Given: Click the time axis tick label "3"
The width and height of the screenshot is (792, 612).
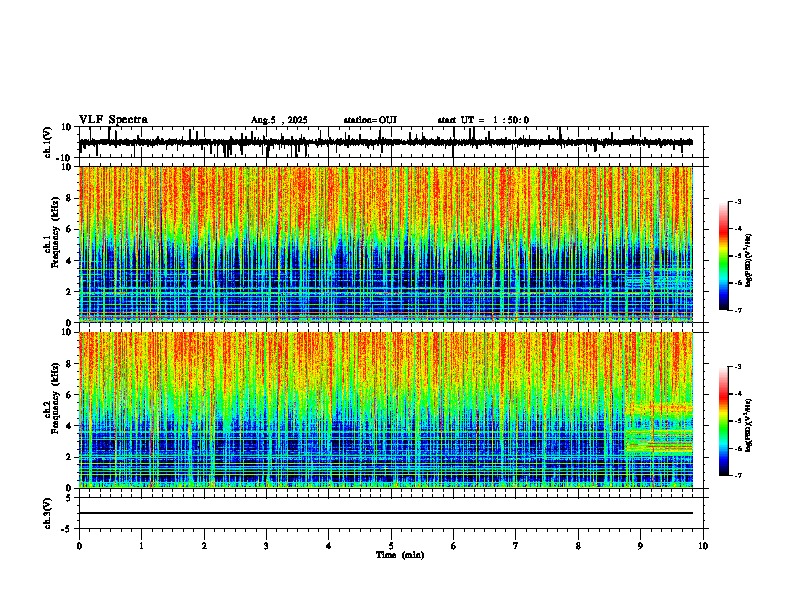Looking at the screenshot, I should [x=266, y=546].
